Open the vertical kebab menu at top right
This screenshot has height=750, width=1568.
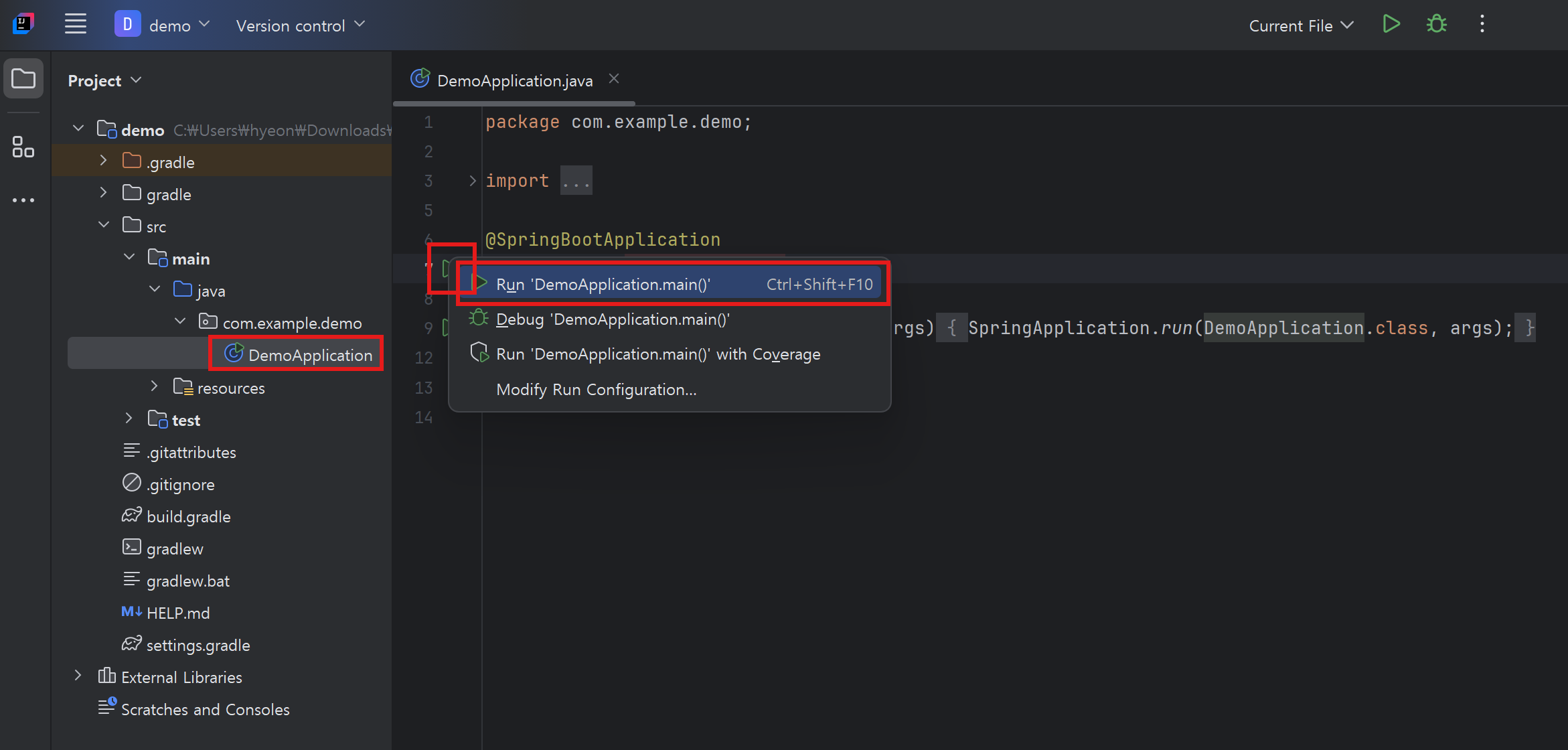tap(1482, 25)
